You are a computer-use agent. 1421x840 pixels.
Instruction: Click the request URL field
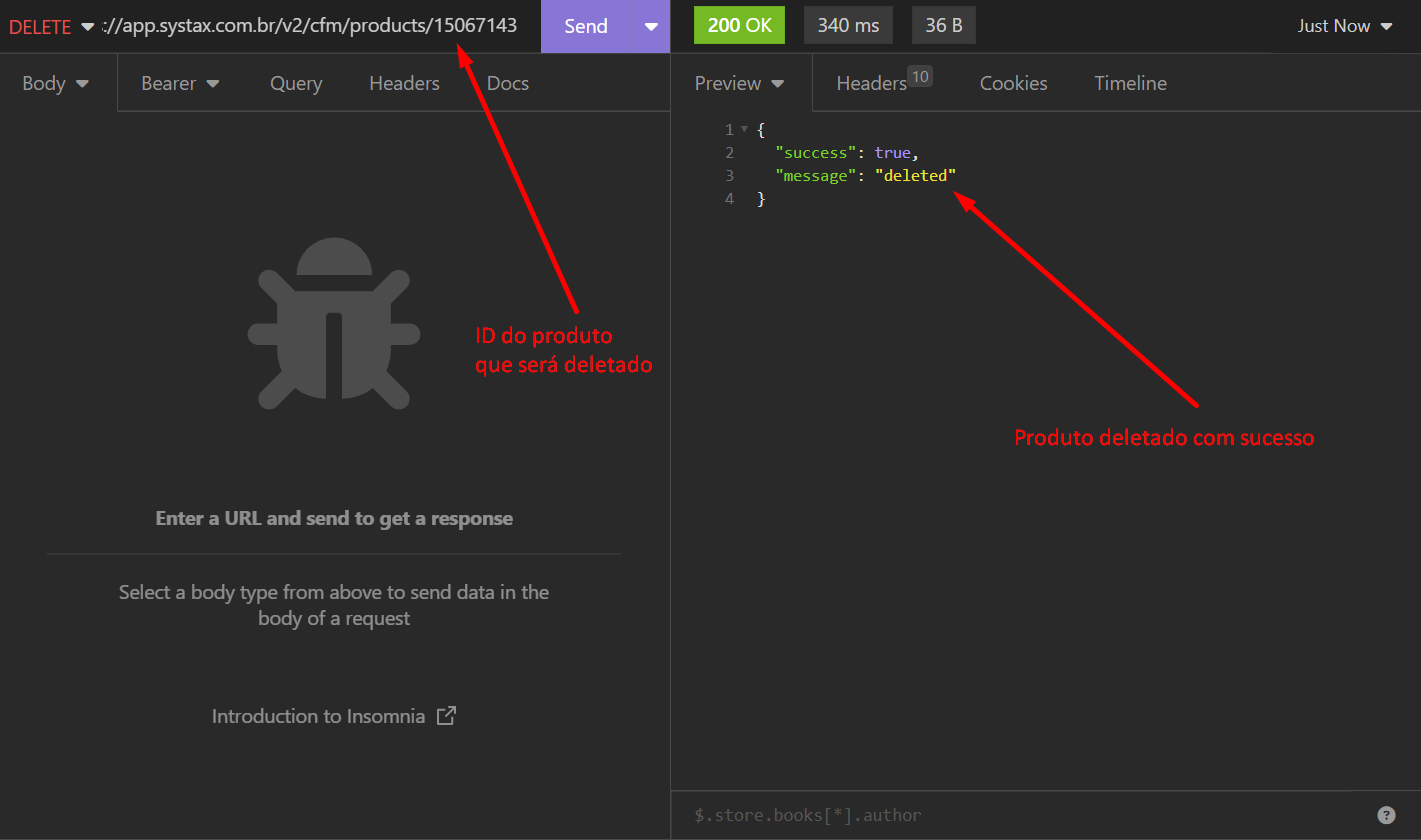pos(310,26)
